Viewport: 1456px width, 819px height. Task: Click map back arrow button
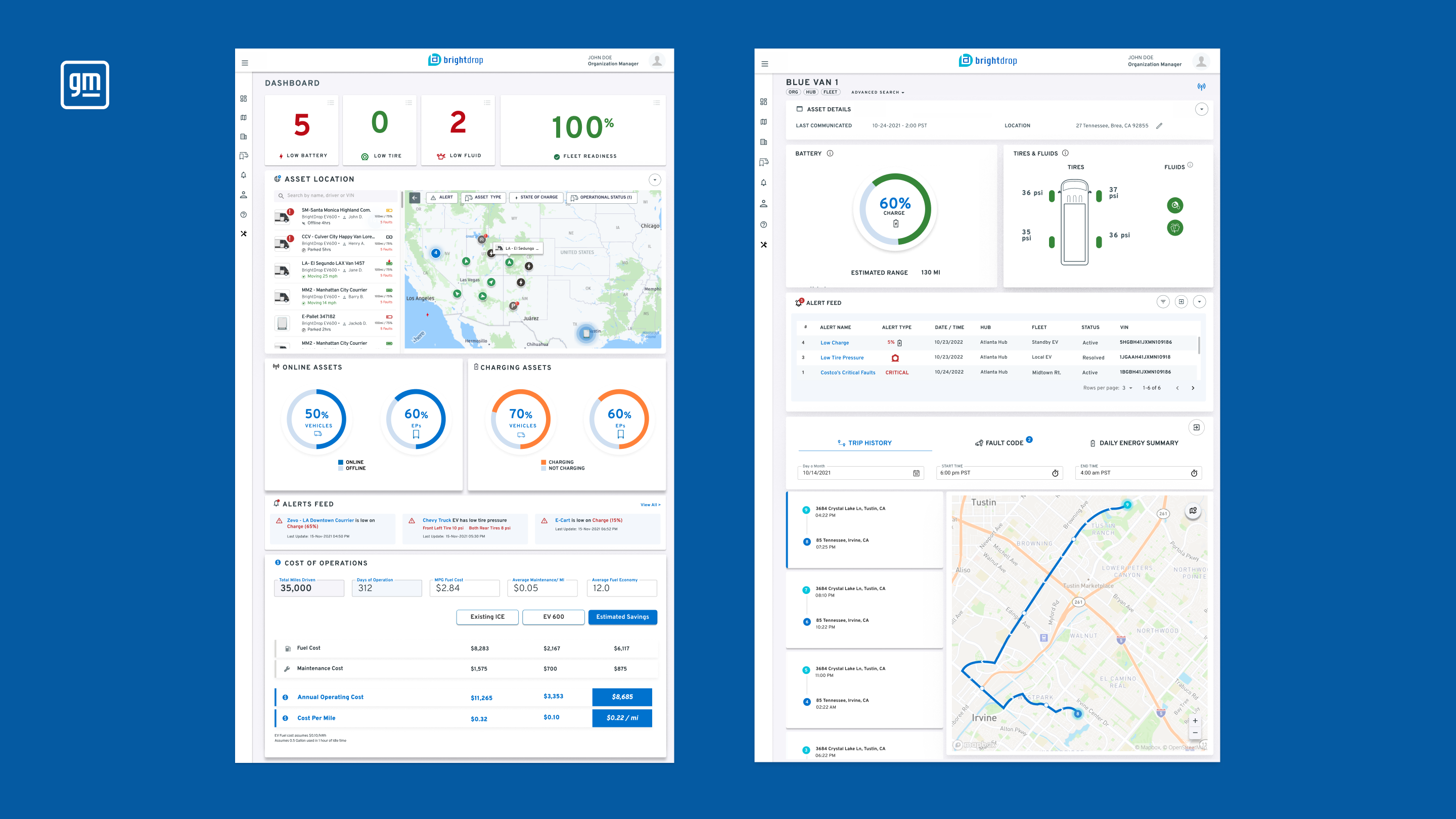415,197
